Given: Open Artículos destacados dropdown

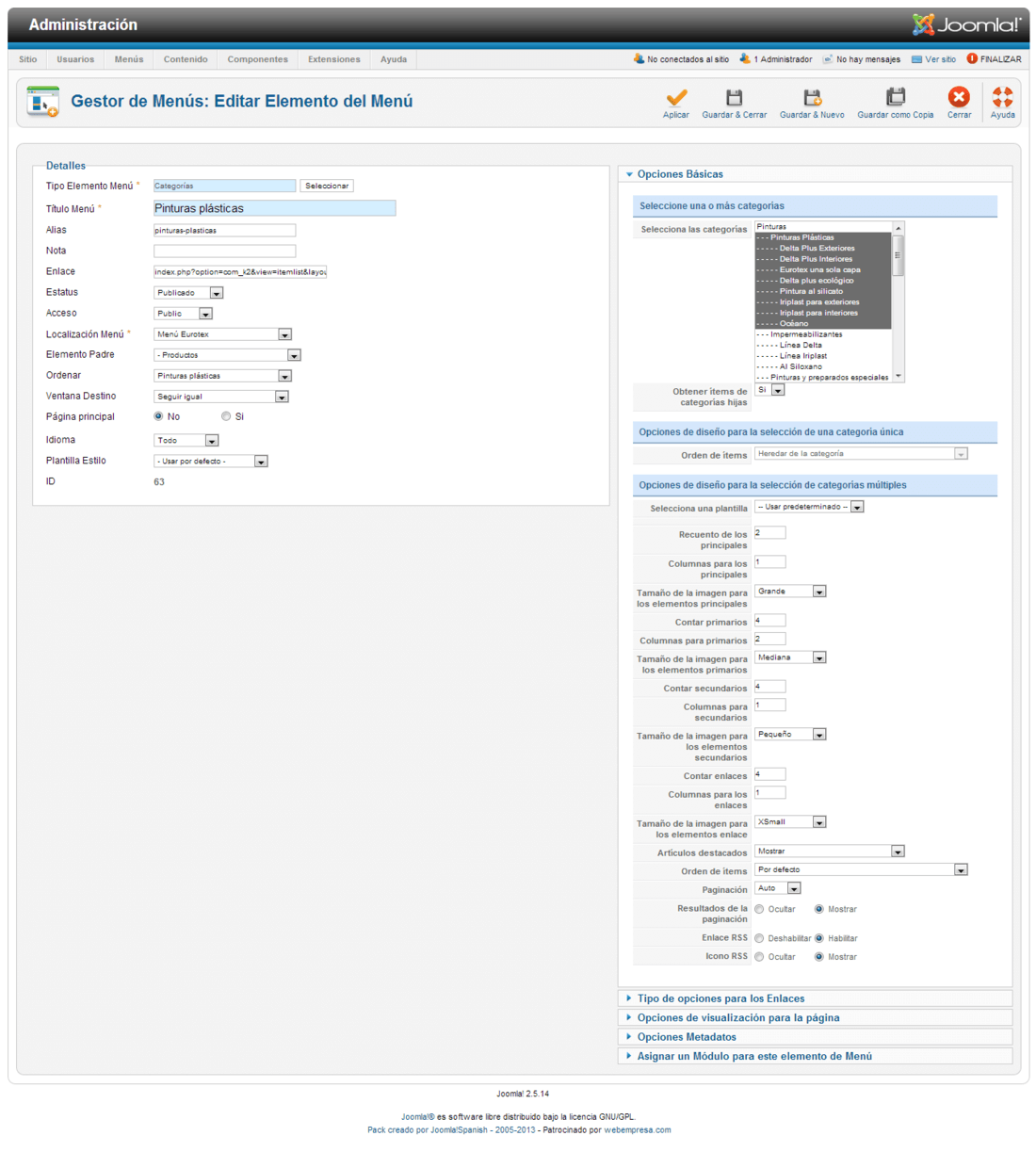Looking at the screenshot, I should tap(830, 851).
